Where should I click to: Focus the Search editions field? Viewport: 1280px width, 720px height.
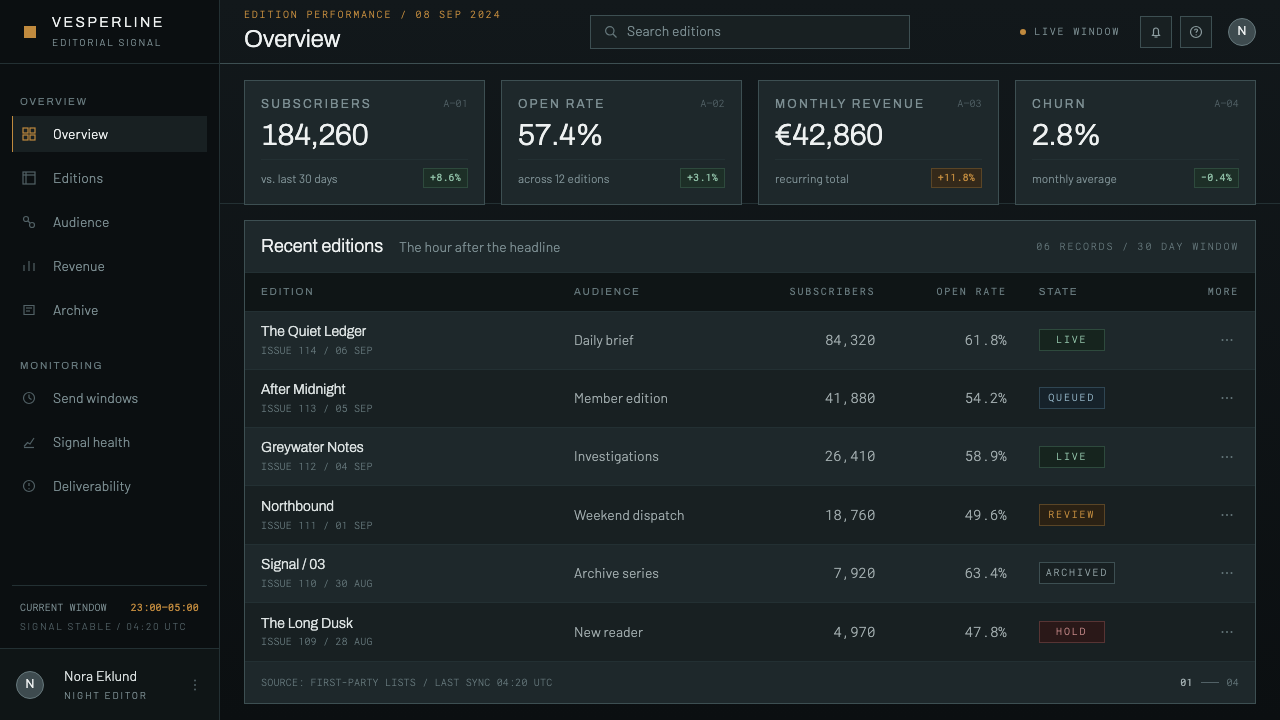(x=750, y=32)
